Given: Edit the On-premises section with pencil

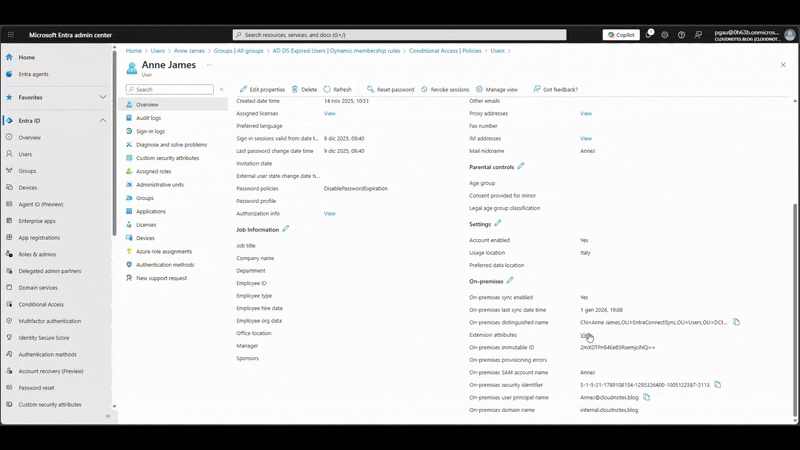Looking at the screenshot, I should [510, 281].
